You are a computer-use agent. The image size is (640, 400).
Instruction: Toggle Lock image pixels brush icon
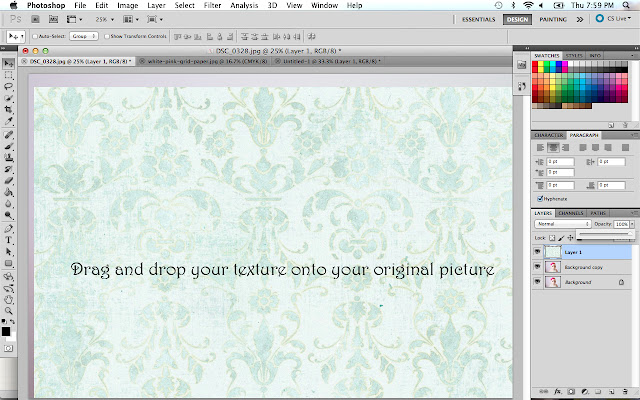pos(561,238)
